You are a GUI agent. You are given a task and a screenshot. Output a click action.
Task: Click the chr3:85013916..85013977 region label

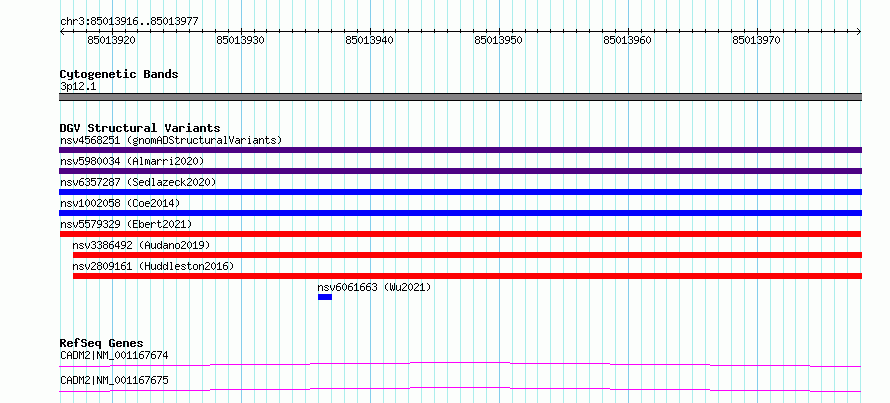[x=129, y=22]
